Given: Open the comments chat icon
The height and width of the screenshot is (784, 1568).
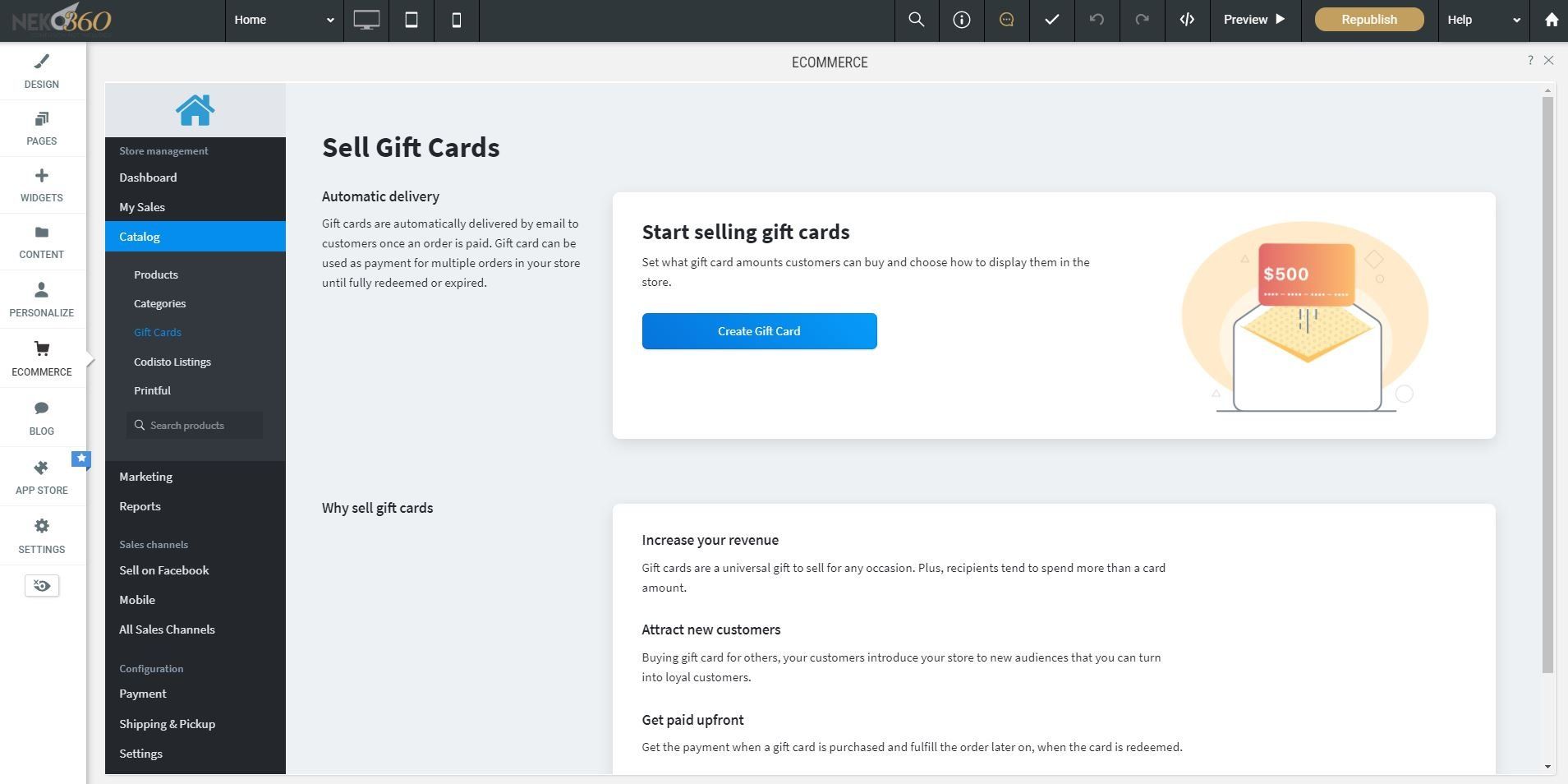Looking at the screenshot, I should tap(1007, 20).
